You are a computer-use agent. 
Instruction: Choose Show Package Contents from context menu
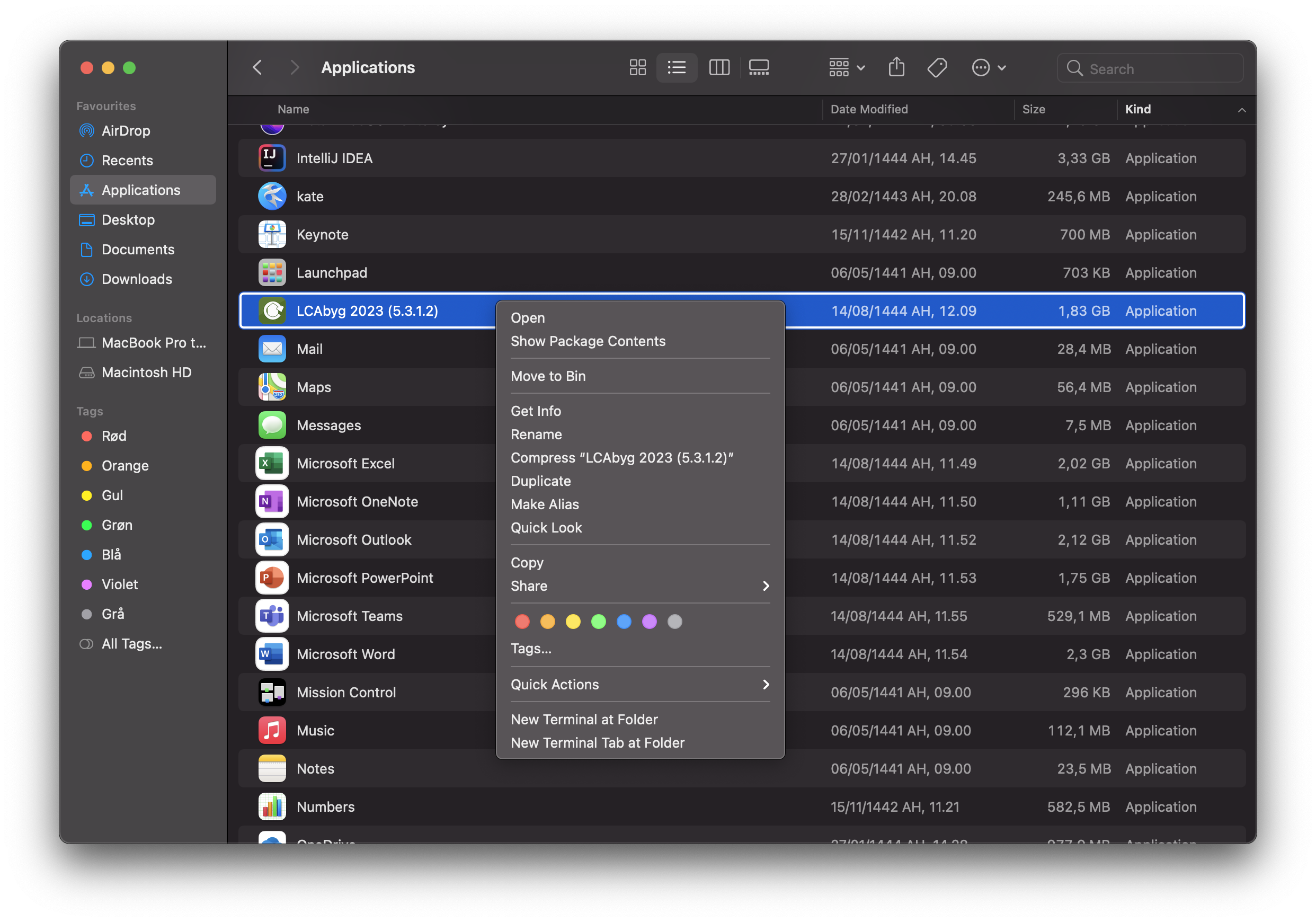(588, 341)
